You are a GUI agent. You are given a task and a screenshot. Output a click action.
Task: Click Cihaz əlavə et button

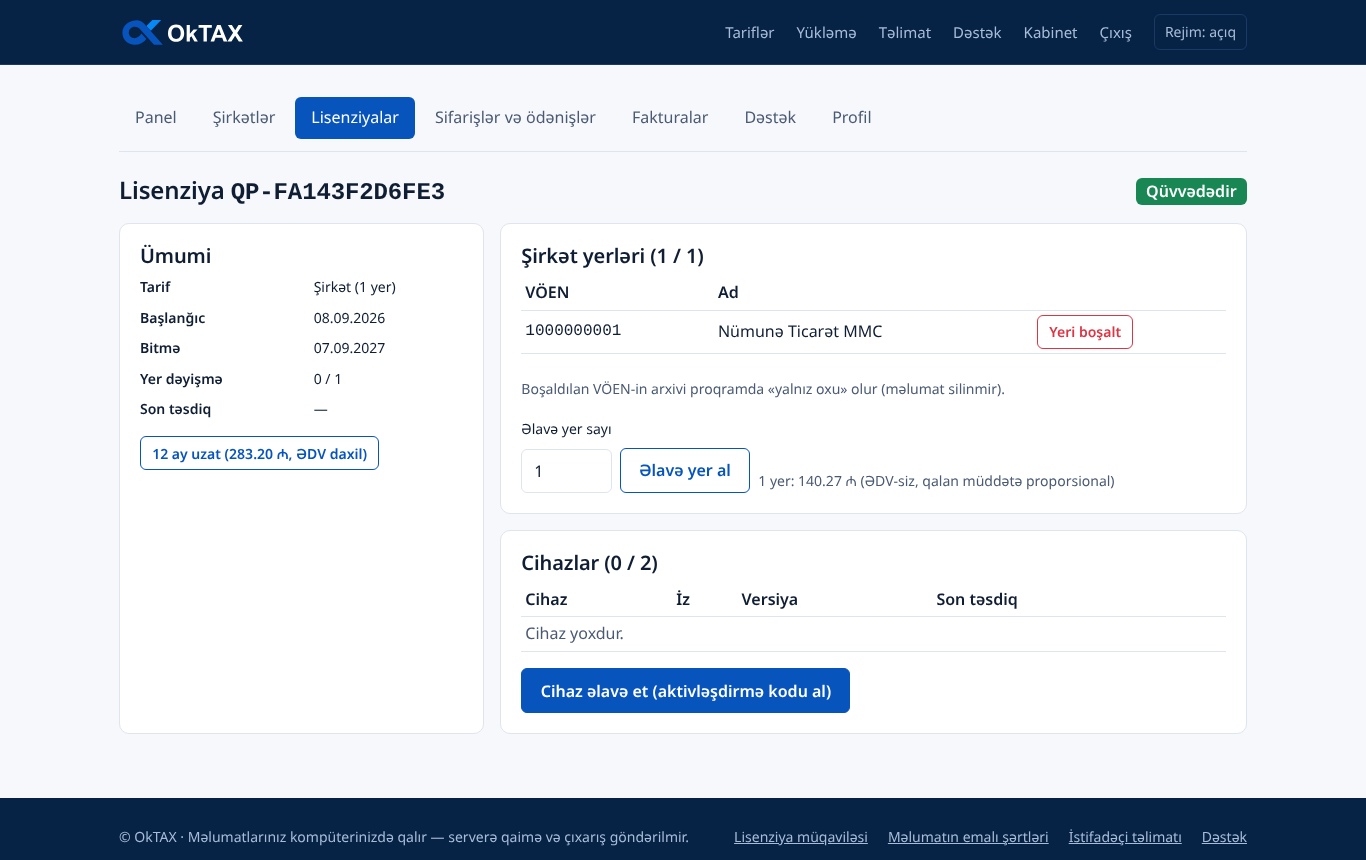(x=685, y=691)
